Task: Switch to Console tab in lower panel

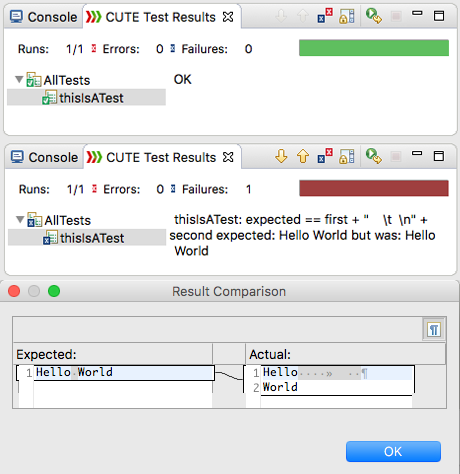Action: coord(44,157)
